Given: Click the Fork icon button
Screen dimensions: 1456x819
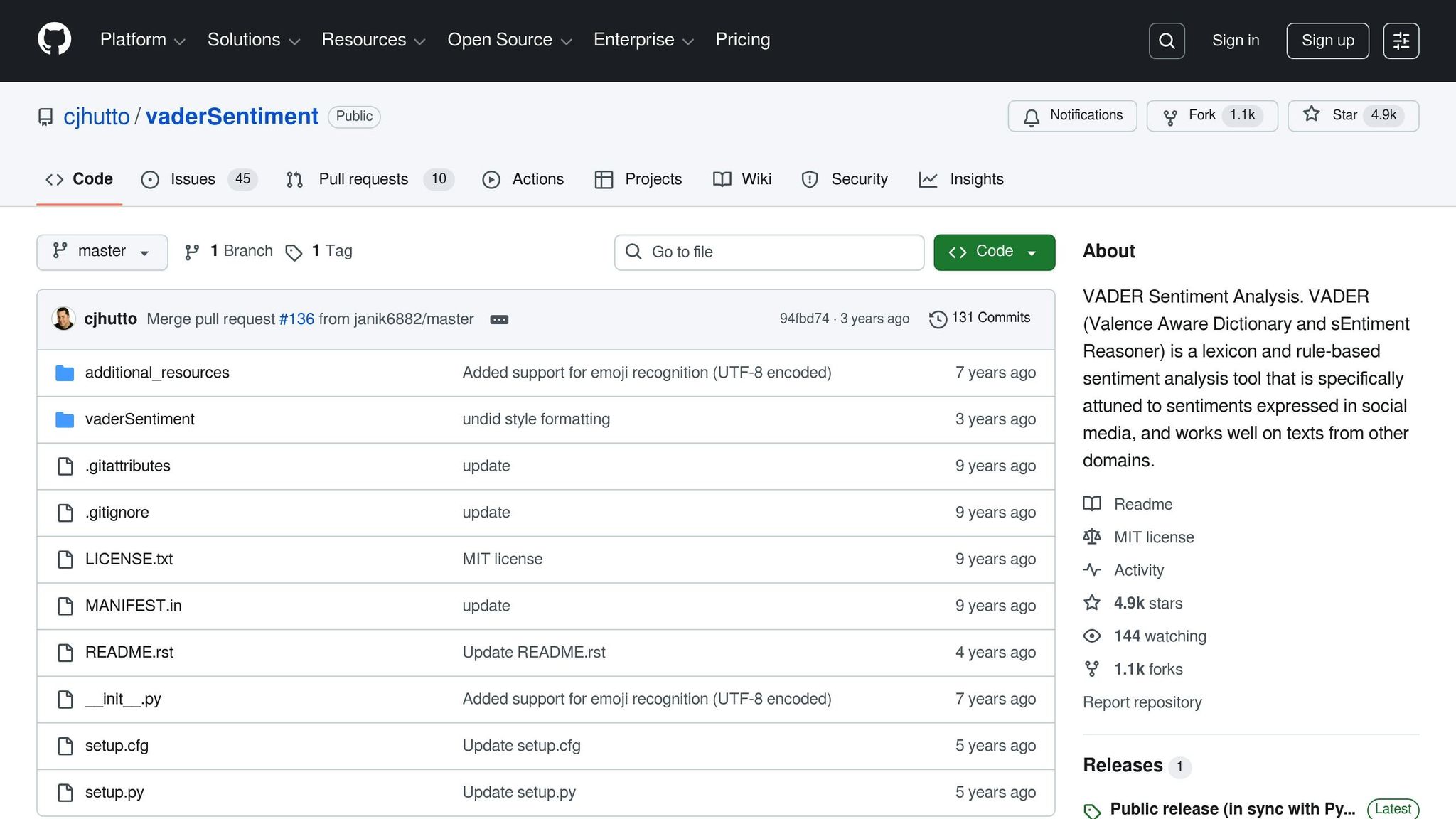Looking at the screenshot, I should 1170,117.
